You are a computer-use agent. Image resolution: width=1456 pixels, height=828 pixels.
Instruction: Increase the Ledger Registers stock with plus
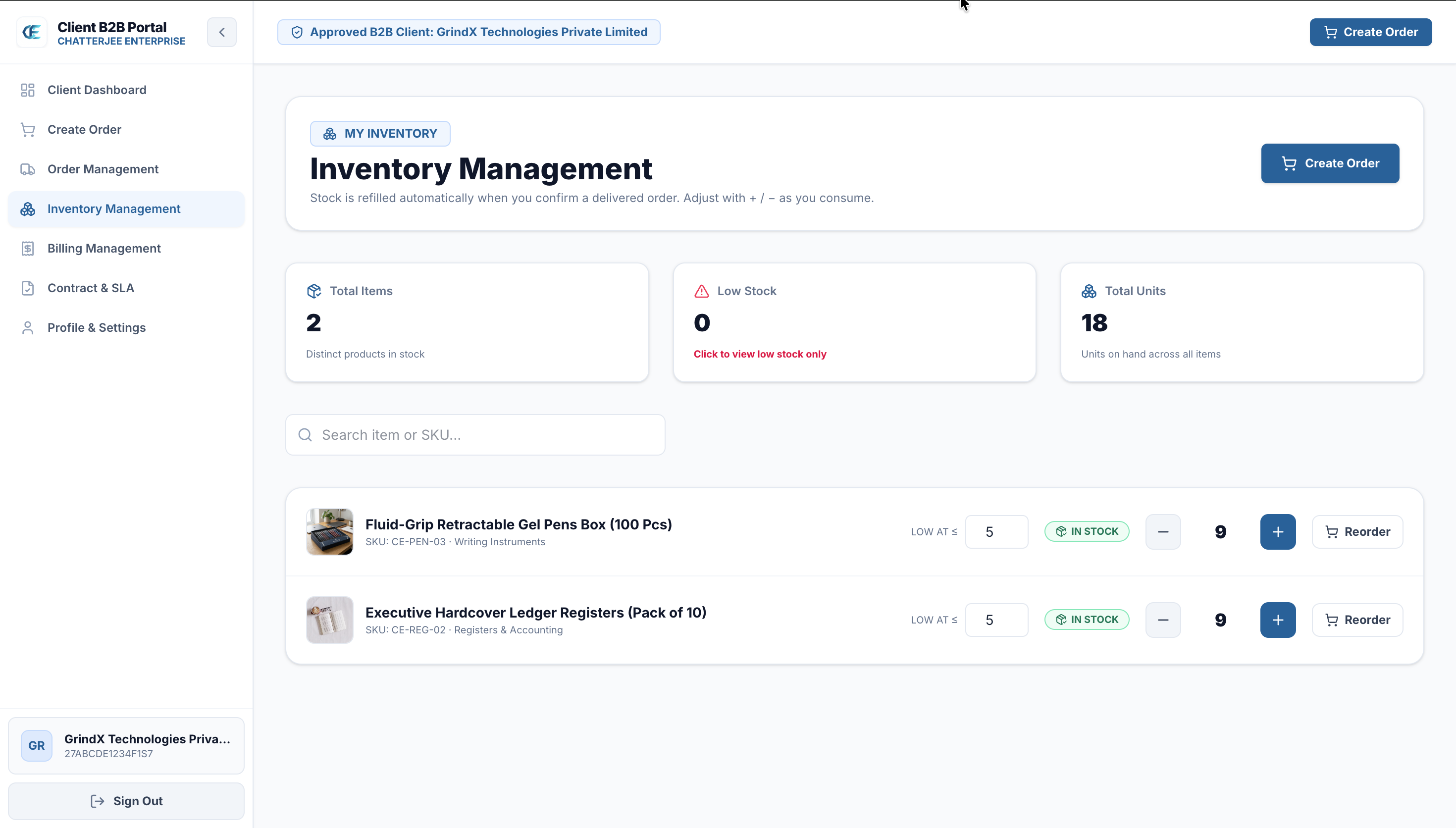(x=1278, y=620)
